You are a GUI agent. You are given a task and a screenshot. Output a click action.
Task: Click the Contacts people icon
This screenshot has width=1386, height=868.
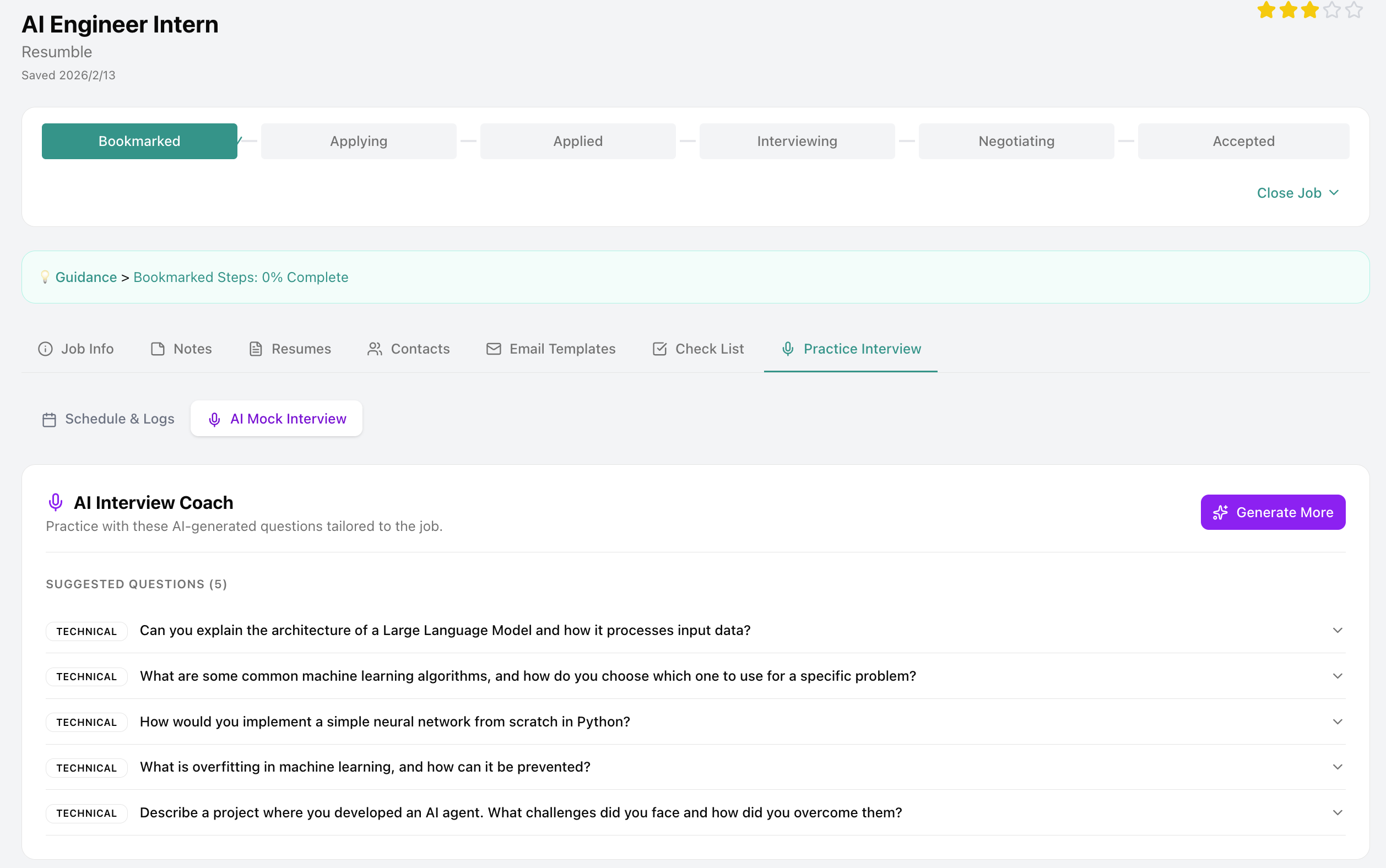coord(375,349)
